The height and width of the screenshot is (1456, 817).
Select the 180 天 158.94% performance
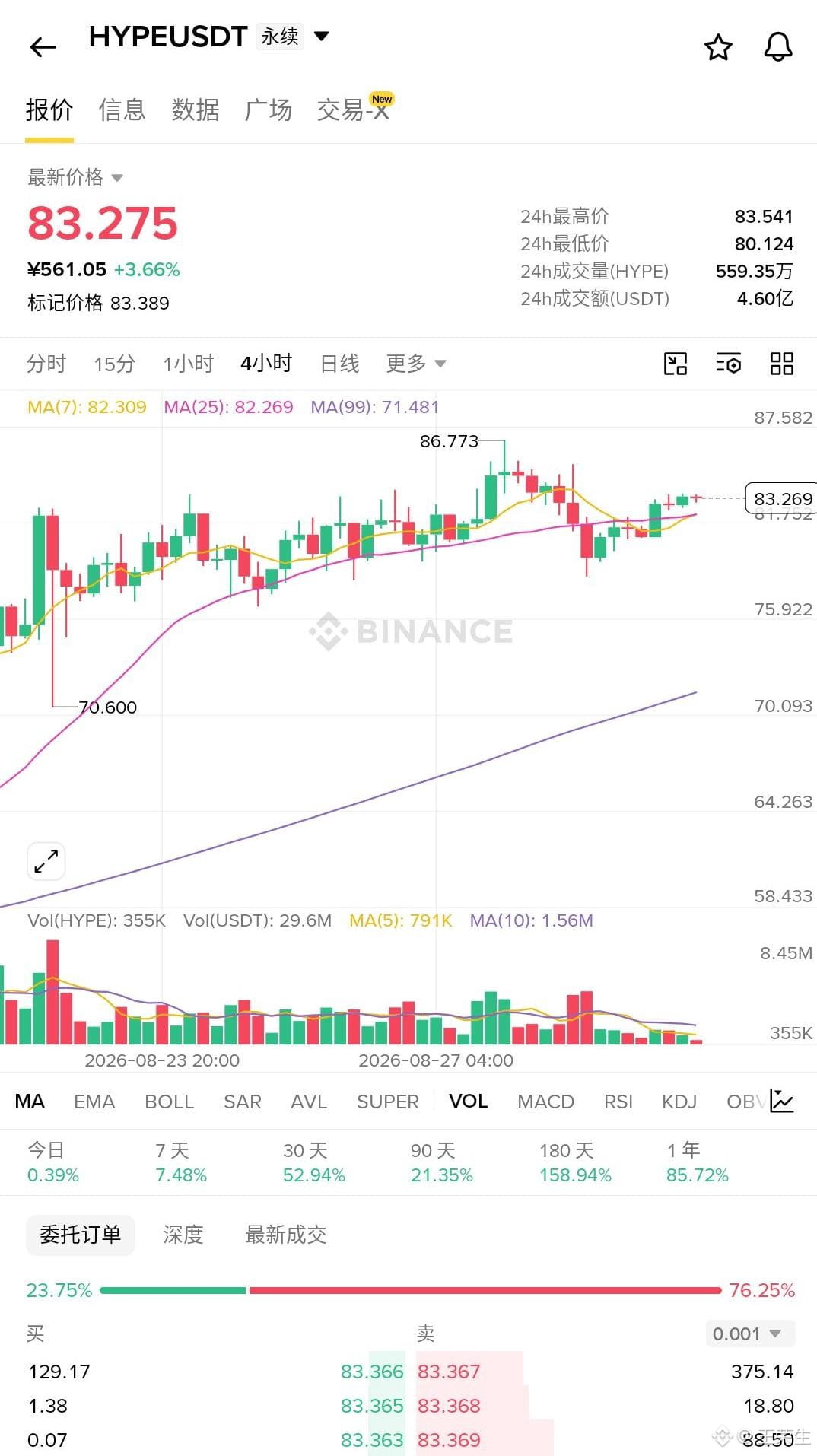click(x=575, y=1162)
